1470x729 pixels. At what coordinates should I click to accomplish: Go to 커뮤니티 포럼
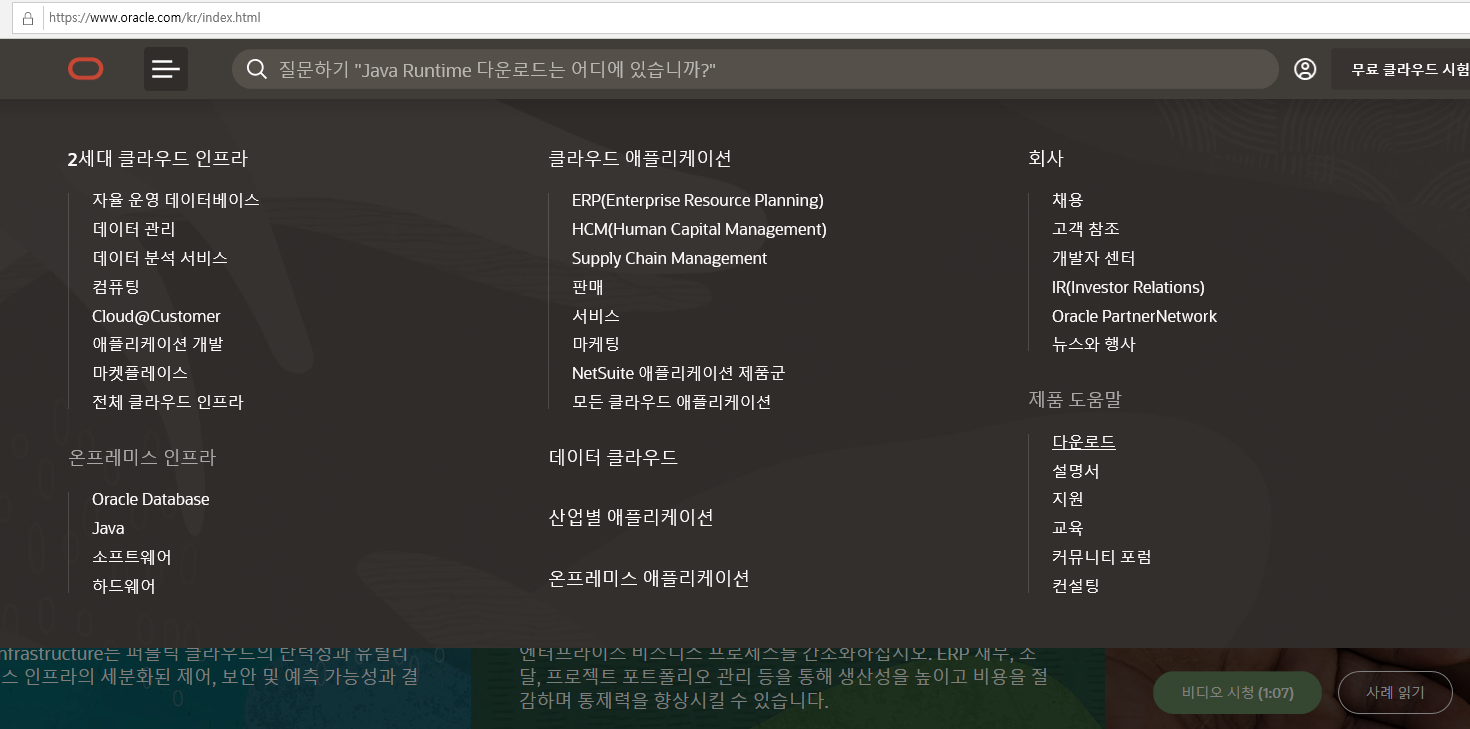click(1102, 556)
